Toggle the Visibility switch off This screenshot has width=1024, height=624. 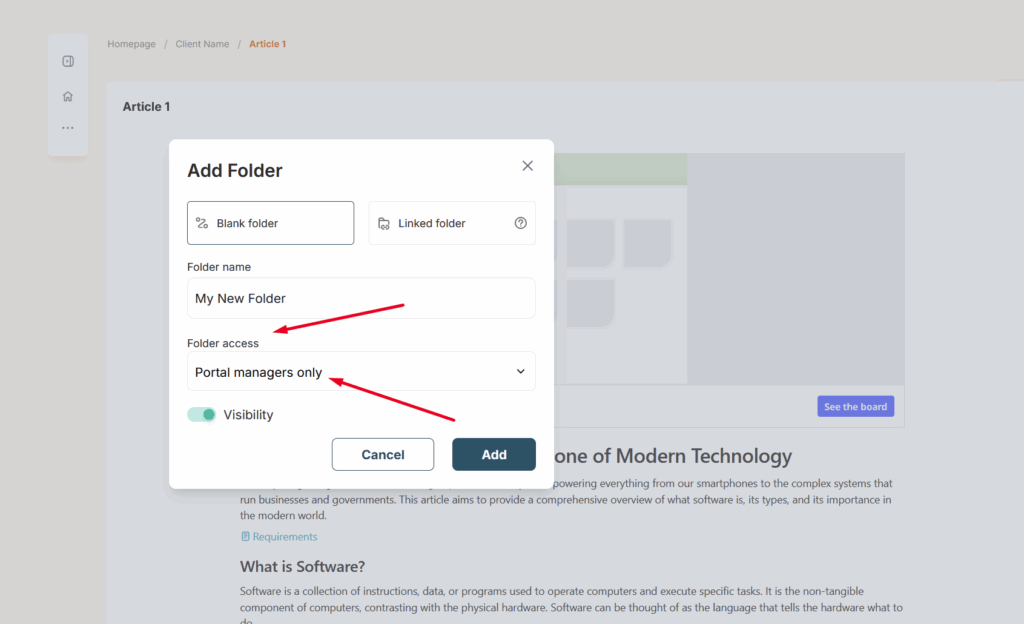(x=202, y=415)
